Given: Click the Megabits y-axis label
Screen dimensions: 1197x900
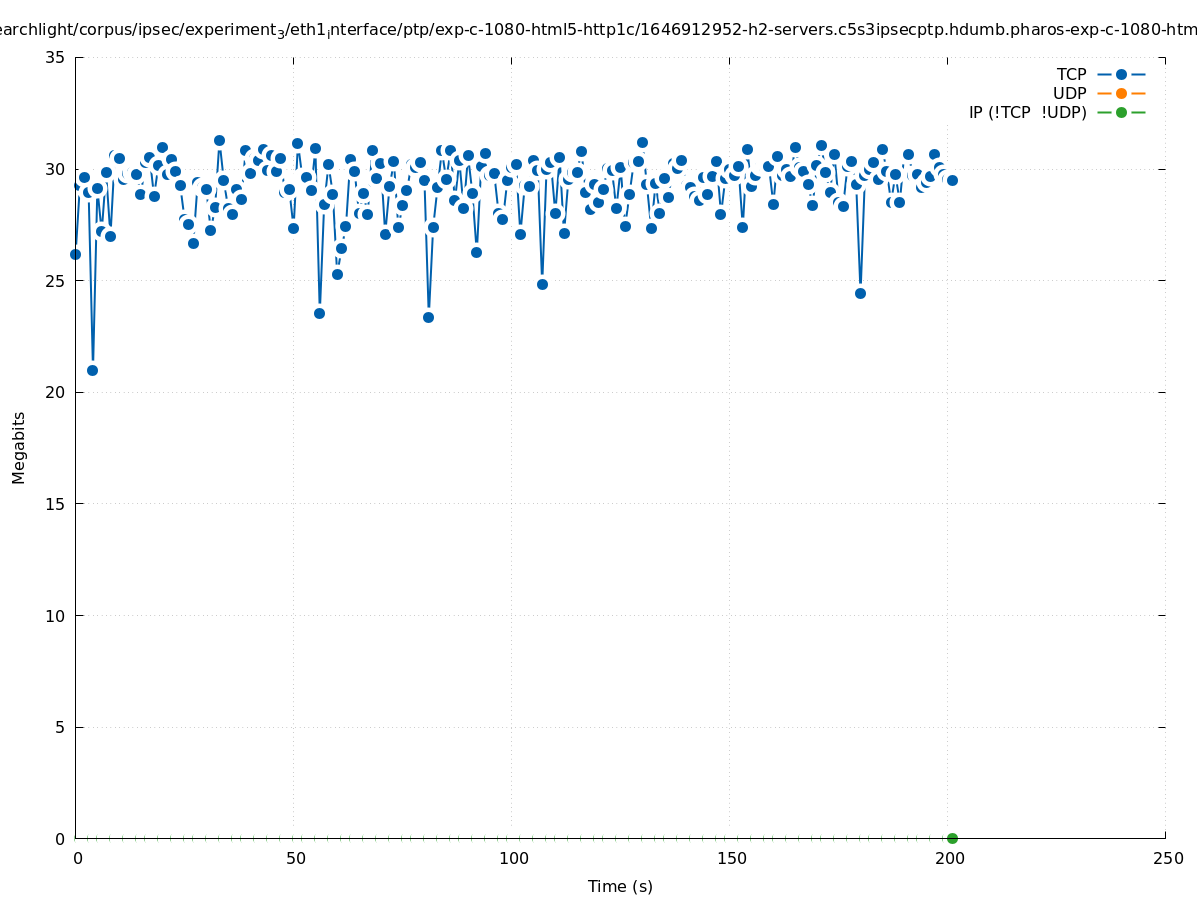Looking at the screenshot, I should (x=19, y=447).
